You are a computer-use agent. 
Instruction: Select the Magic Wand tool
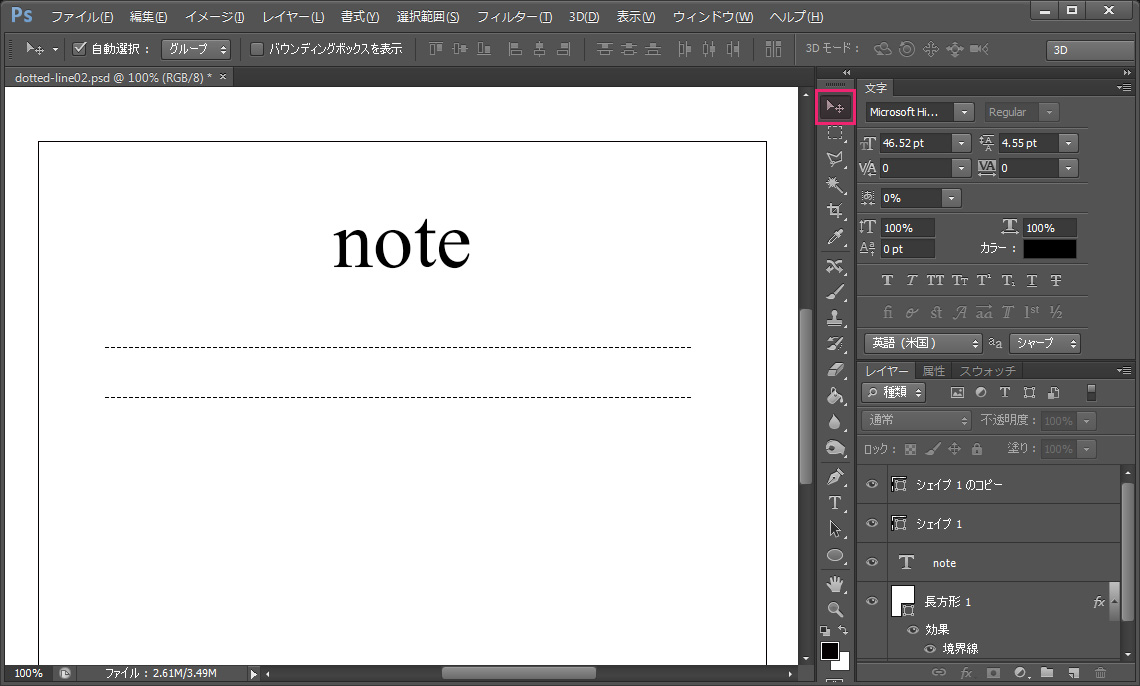coord(835,185)
